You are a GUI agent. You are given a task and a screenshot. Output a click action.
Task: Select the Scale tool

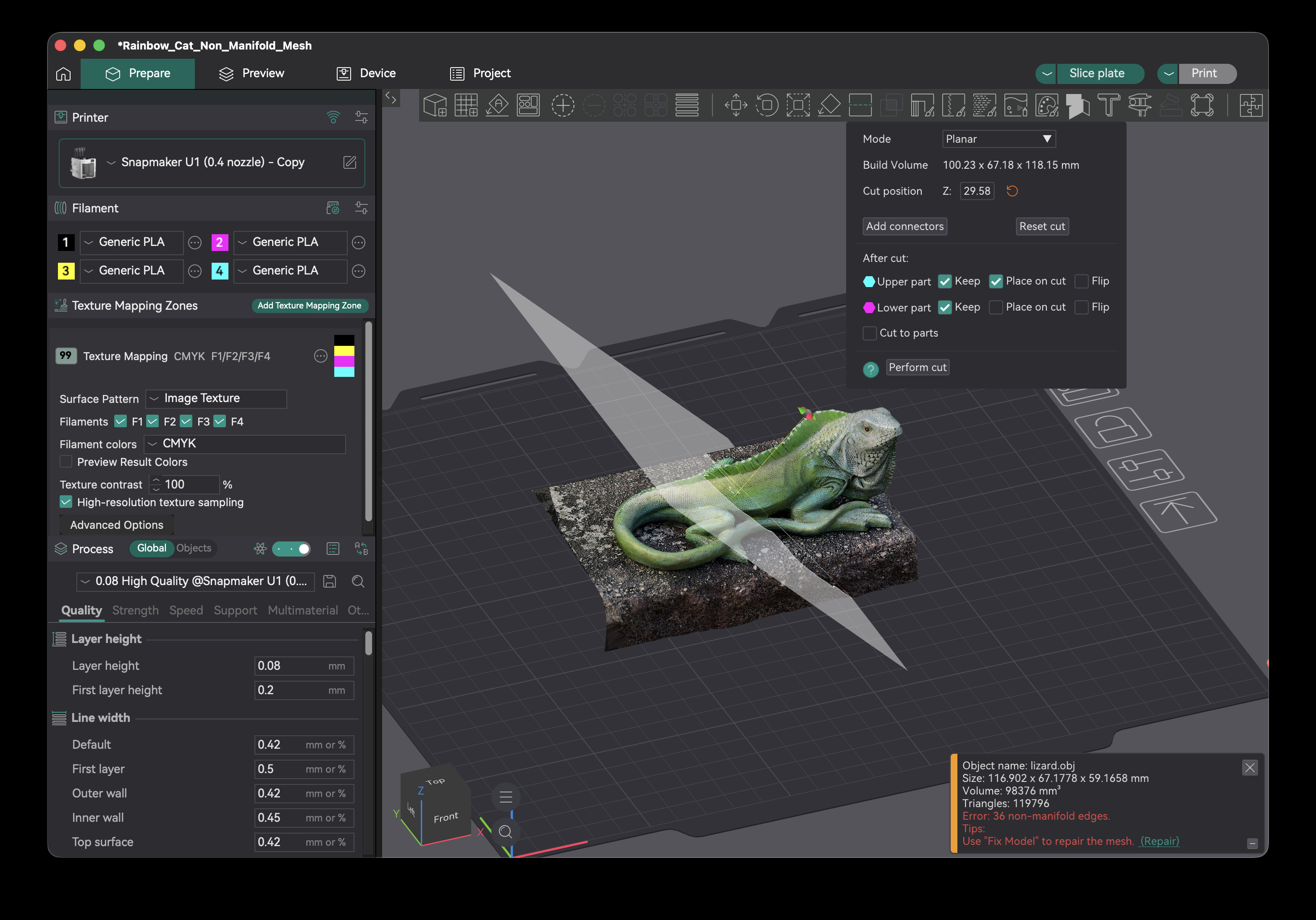click(798, 105)
